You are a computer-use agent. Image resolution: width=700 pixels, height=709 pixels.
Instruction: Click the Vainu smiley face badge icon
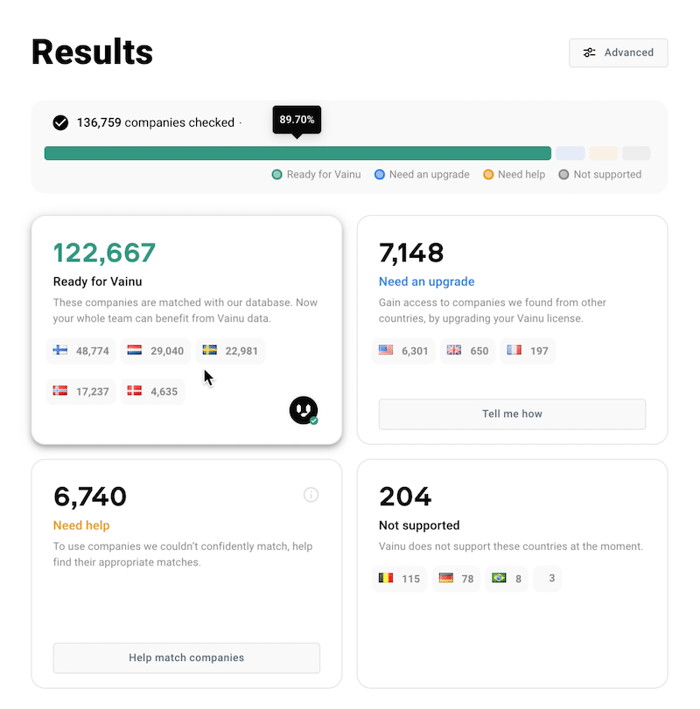[x=304, y=410]
